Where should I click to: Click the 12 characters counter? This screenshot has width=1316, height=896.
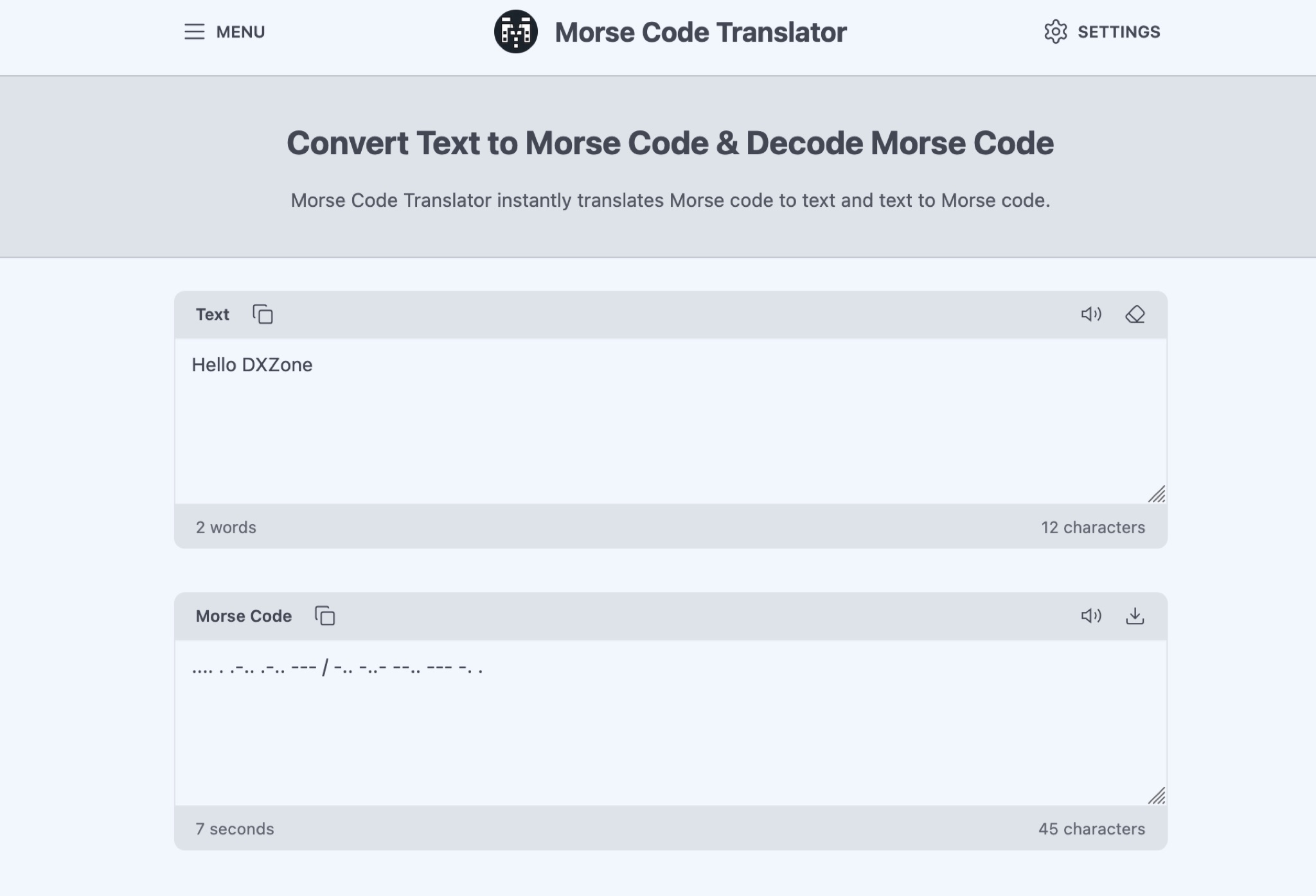(x=1092, y=527)
